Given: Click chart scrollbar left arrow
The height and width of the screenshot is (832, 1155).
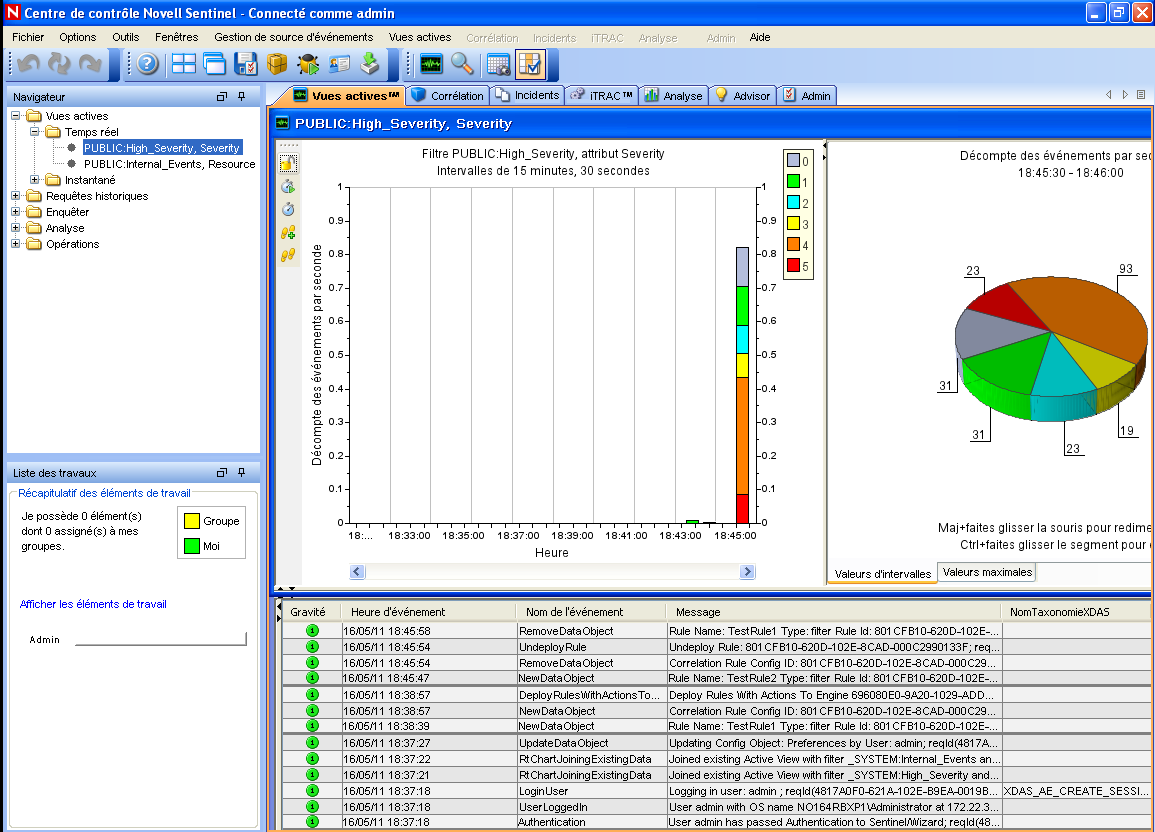Looking at the screenshot, I should (x=357, y=571).
